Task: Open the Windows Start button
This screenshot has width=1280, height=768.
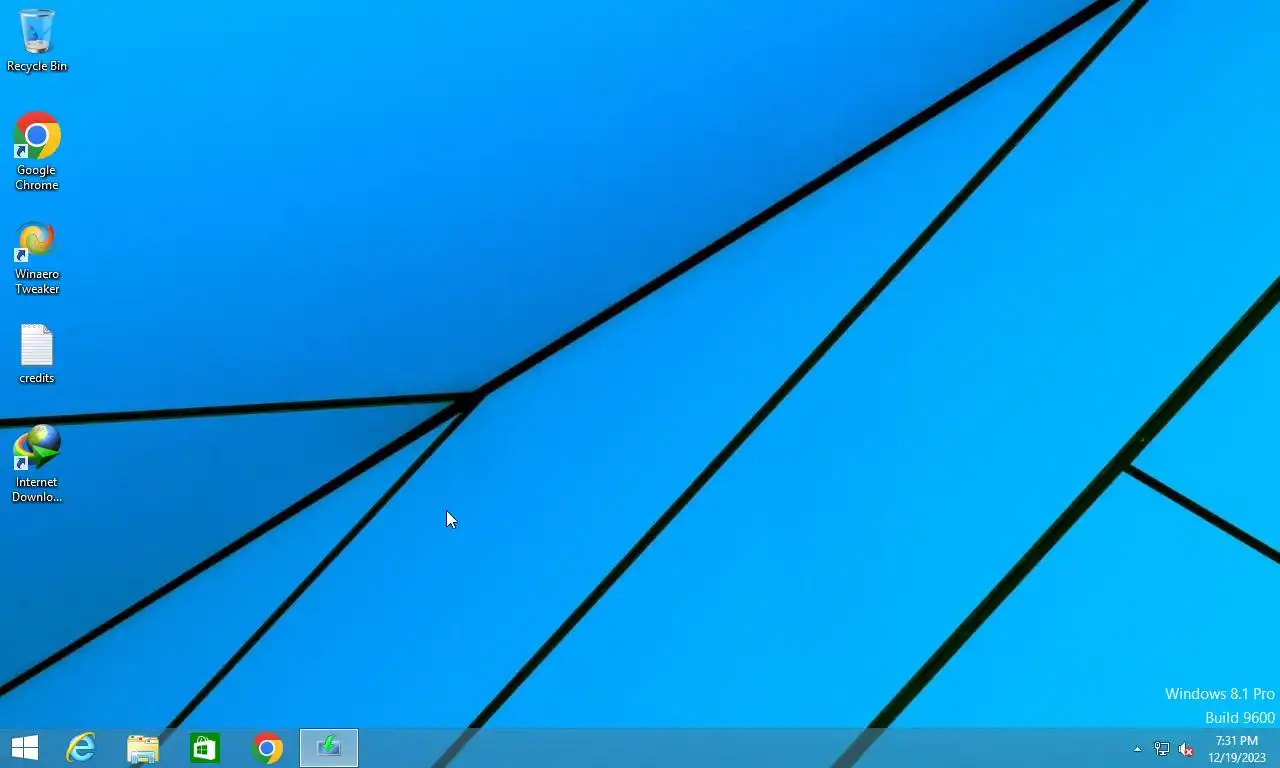Action: pos(24,748)
